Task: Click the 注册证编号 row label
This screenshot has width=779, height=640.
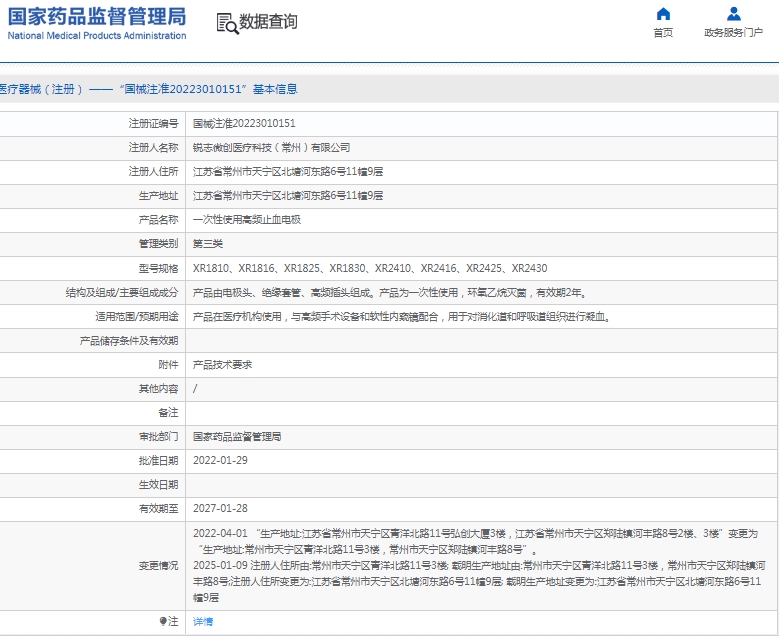Action: tap(153, 123)
